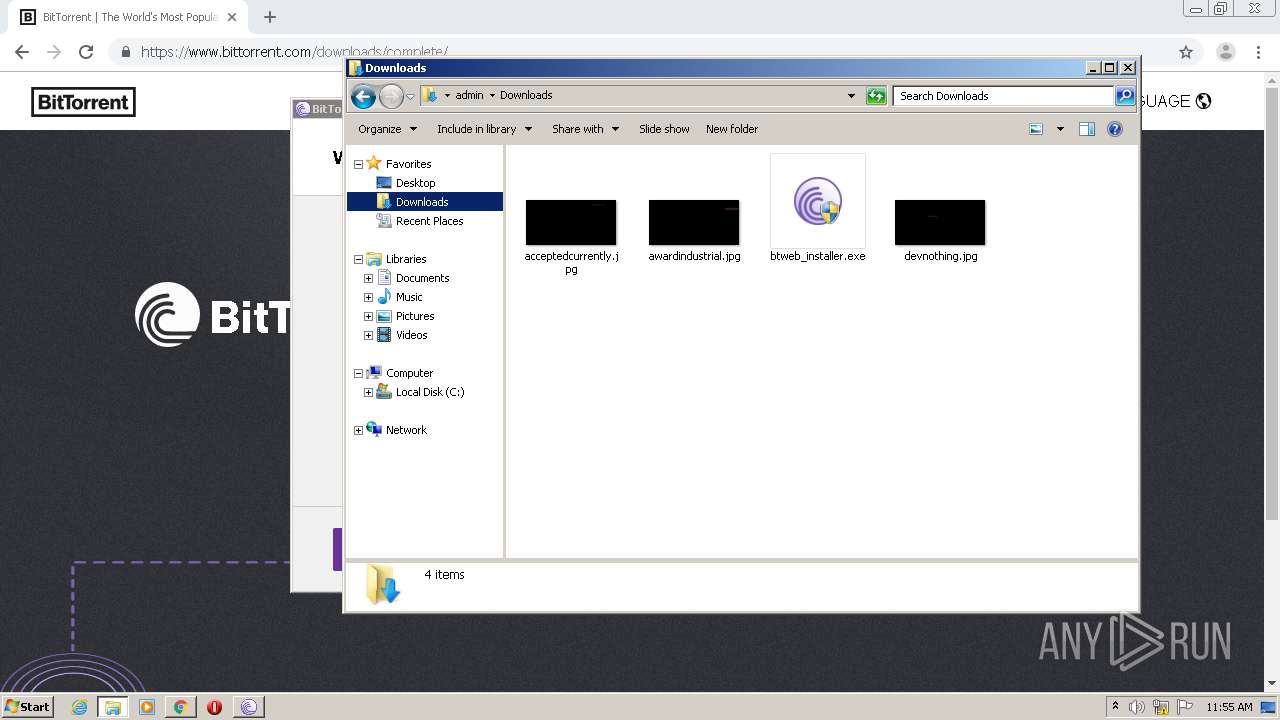The height and width of the screenshot is (720, 1280).
Task: Open Windows Media Player from taskbar
Action: [147, 707]
